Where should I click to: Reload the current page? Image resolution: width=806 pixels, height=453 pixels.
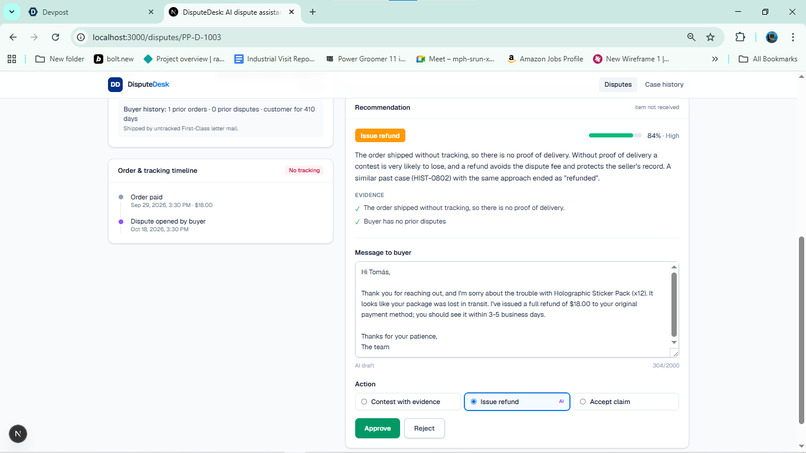click(x=56, y=37)
